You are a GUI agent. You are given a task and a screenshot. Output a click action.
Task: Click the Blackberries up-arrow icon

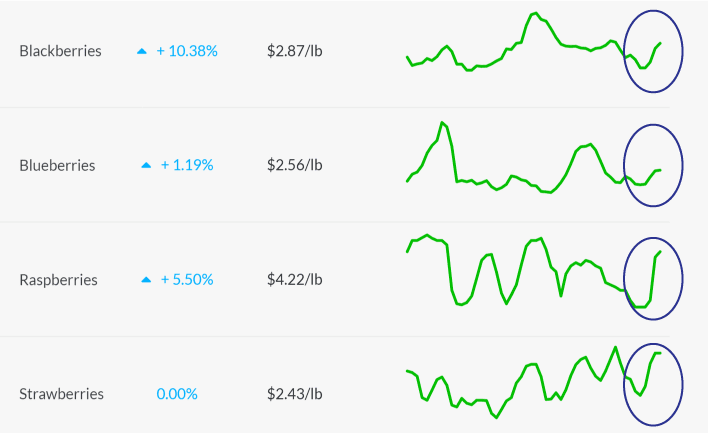pyautogui.click(x=142, y=51)
